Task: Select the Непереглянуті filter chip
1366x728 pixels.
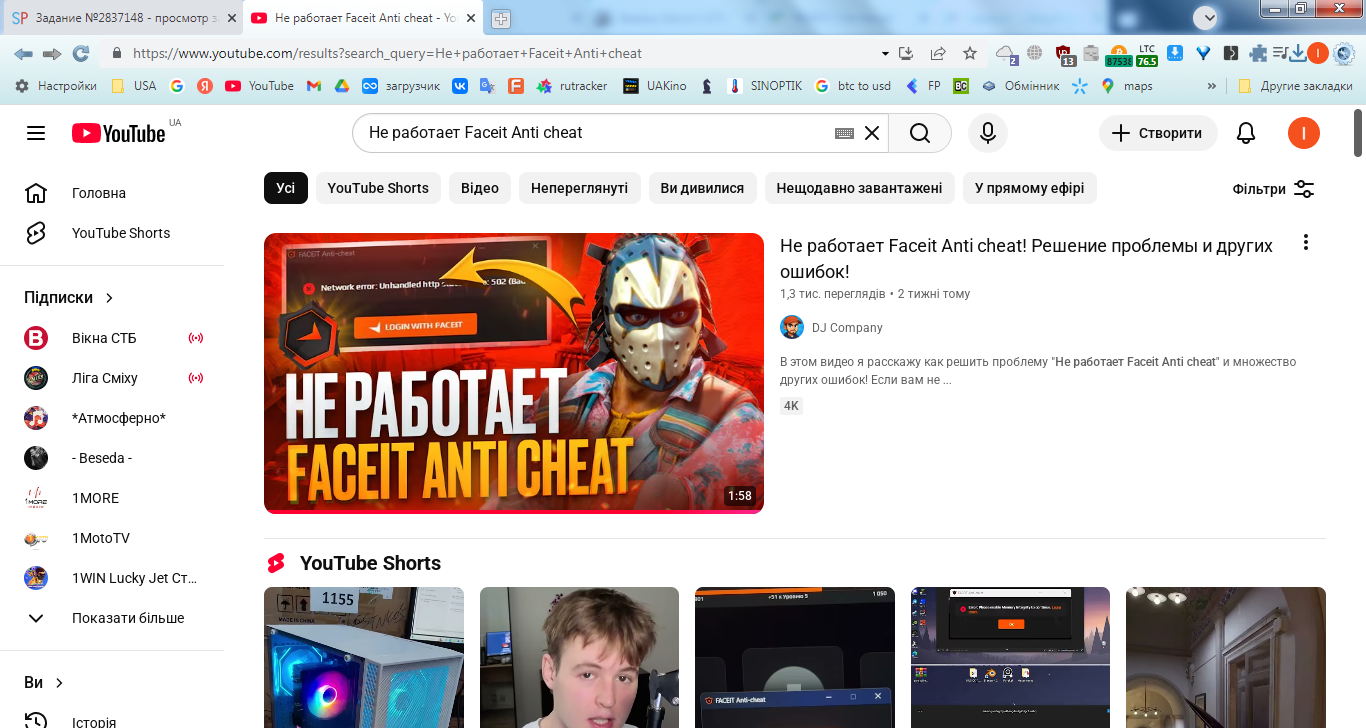Action: pos(580,188)
